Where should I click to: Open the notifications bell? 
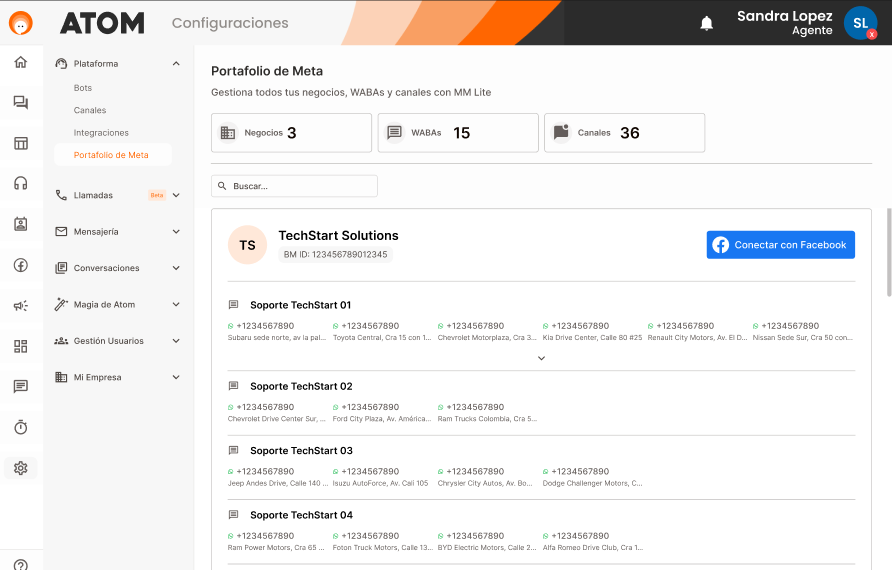[707, 23]
